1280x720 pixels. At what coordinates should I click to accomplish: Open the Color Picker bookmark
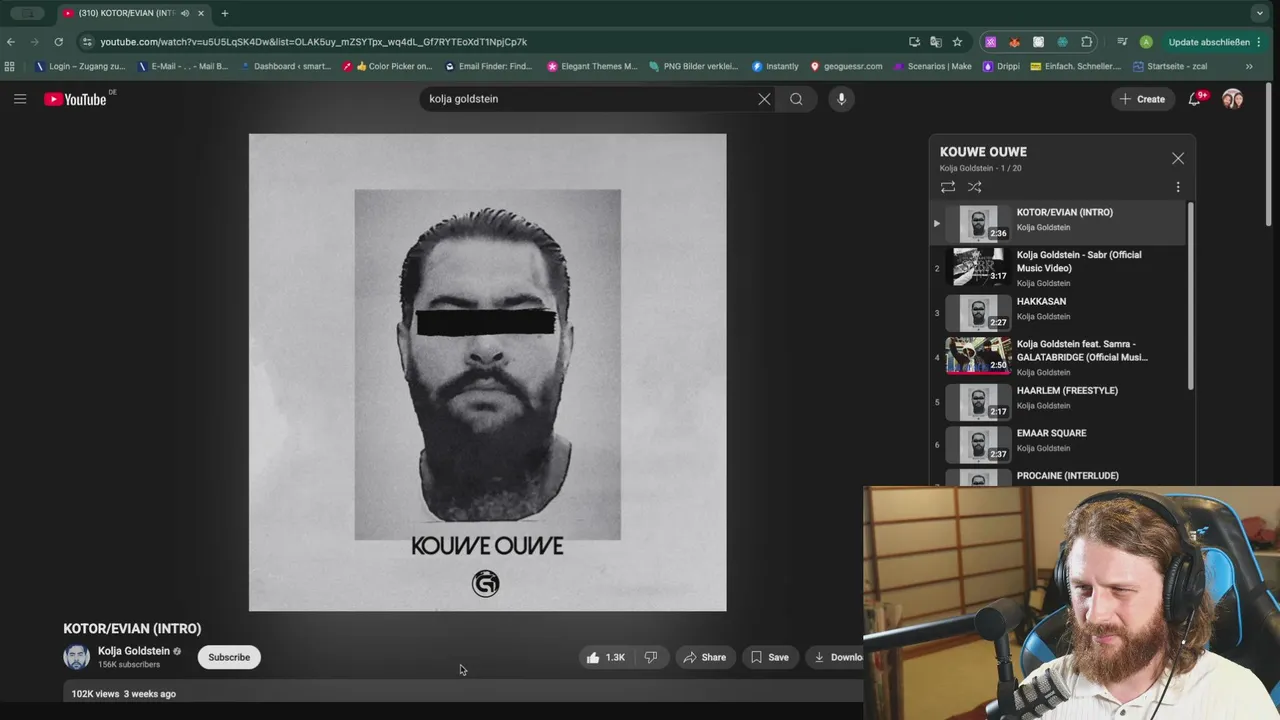[387, 66]
